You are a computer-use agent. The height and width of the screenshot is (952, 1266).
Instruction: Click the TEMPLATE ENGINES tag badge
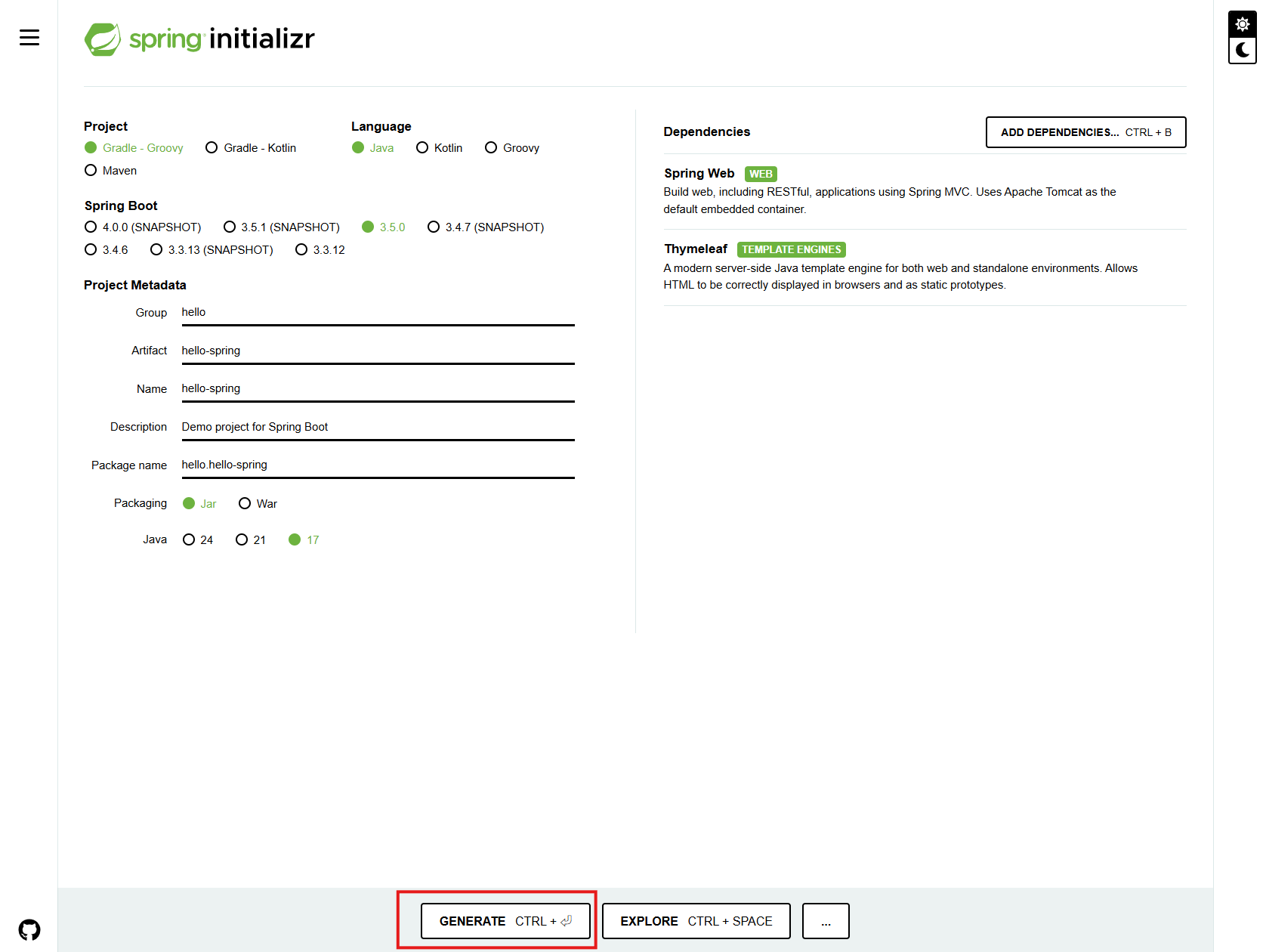(x=791, y=249)
